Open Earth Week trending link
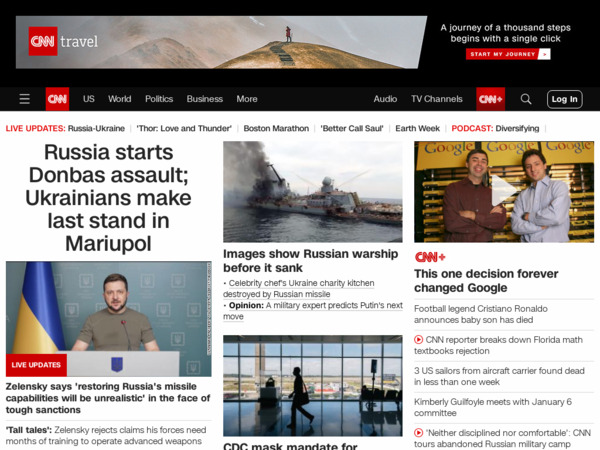The height and width of the screenshot is (450, 600). [417, 129]
